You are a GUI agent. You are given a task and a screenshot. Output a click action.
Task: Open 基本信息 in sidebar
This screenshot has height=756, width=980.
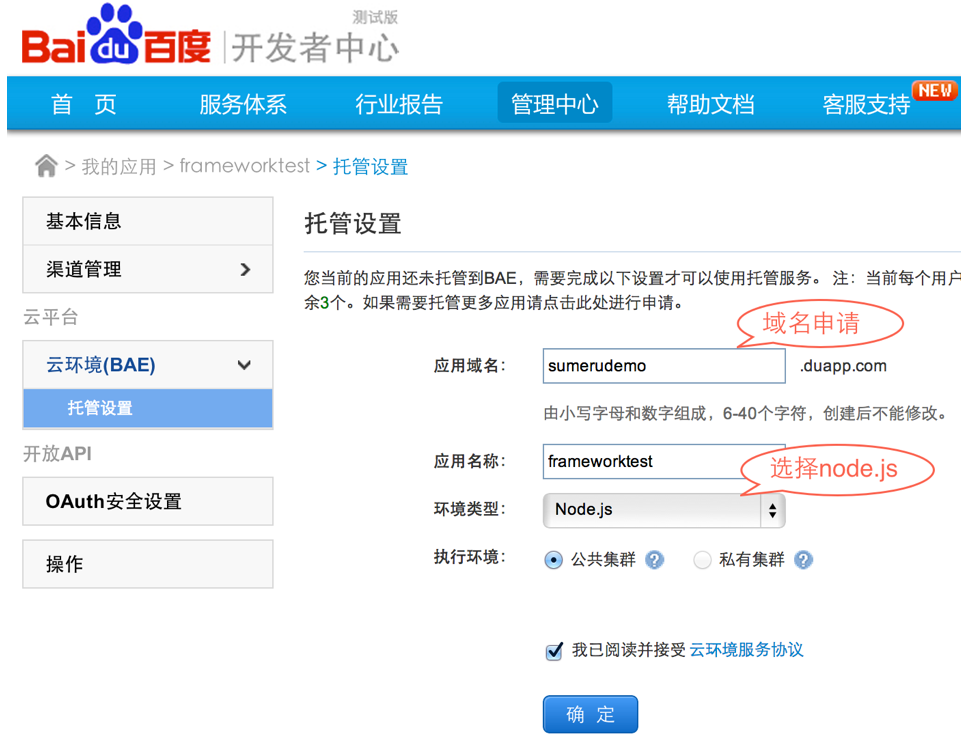(x=148, y=221)
